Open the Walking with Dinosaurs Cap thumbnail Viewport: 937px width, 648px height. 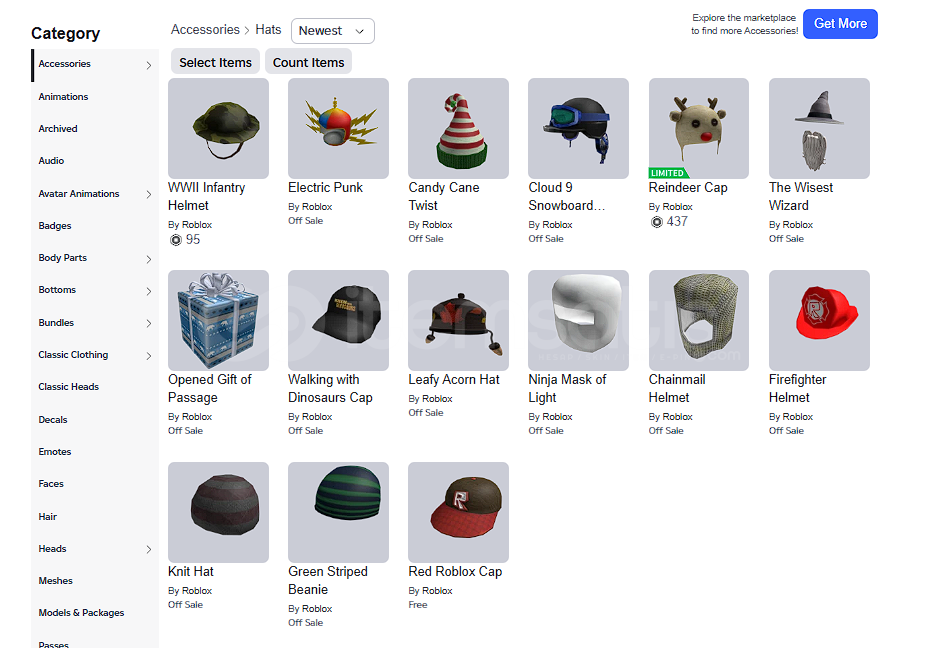[x=338, y=320]
